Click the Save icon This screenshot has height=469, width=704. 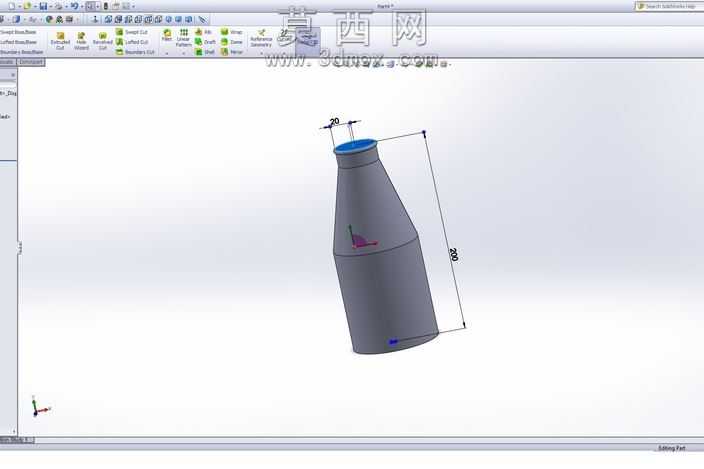click(x=43, y=6)
